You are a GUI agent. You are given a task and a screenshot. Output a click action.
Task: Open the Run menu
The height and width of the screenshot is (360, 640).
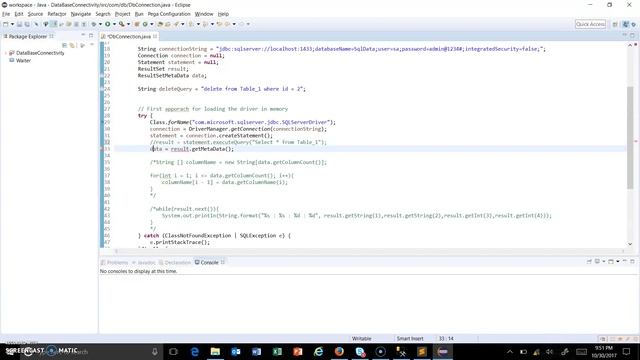tap(139, 14)
